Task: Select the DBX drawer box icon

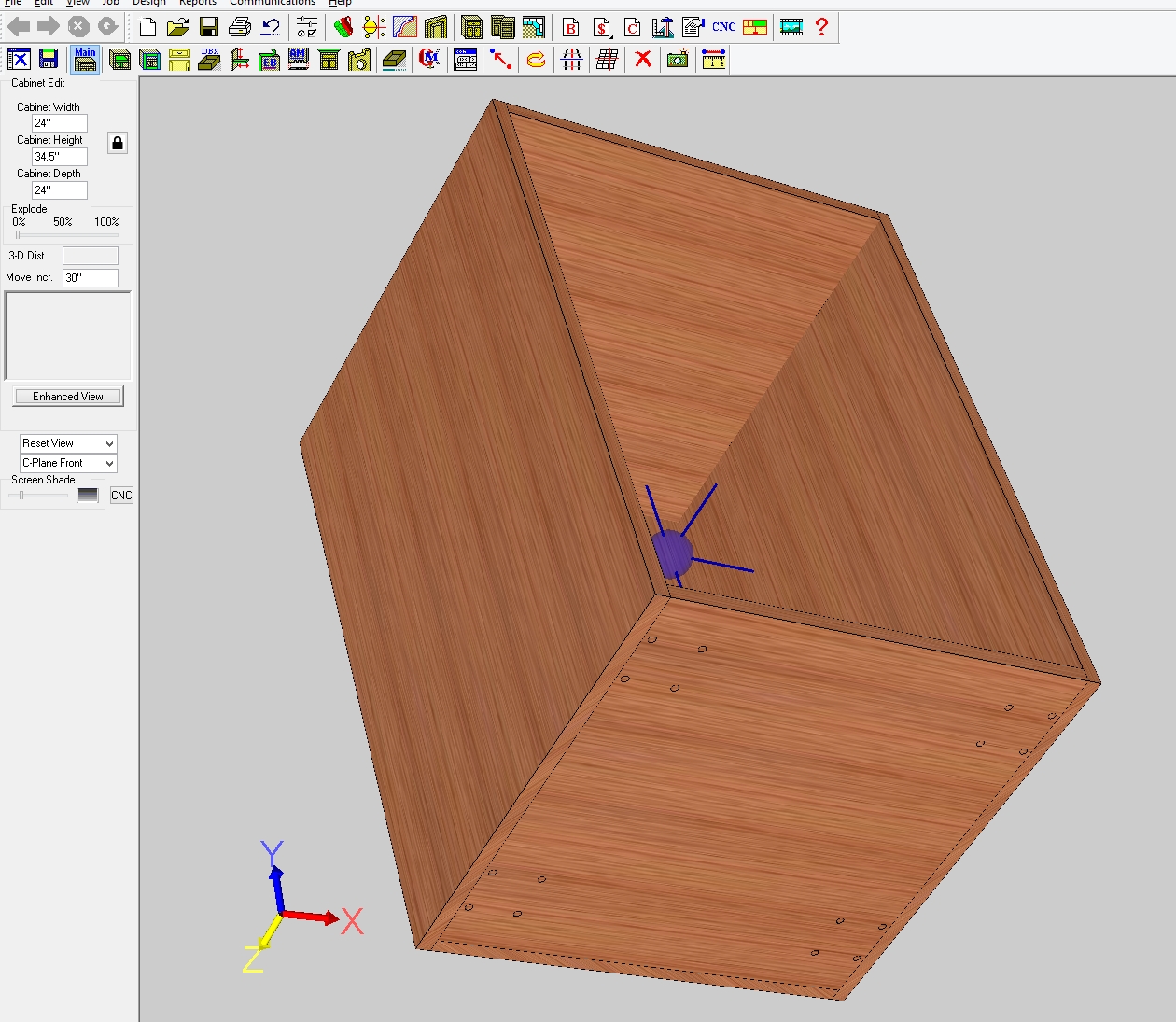Action: (x=209, y=60)
